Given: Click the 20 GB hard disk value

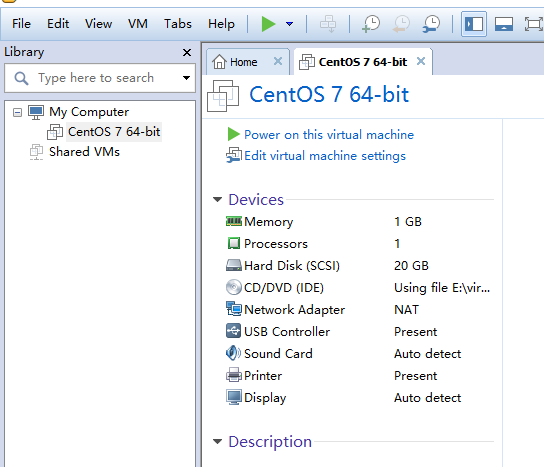Looking at the screenshot, I should click(x=411, y=266).
